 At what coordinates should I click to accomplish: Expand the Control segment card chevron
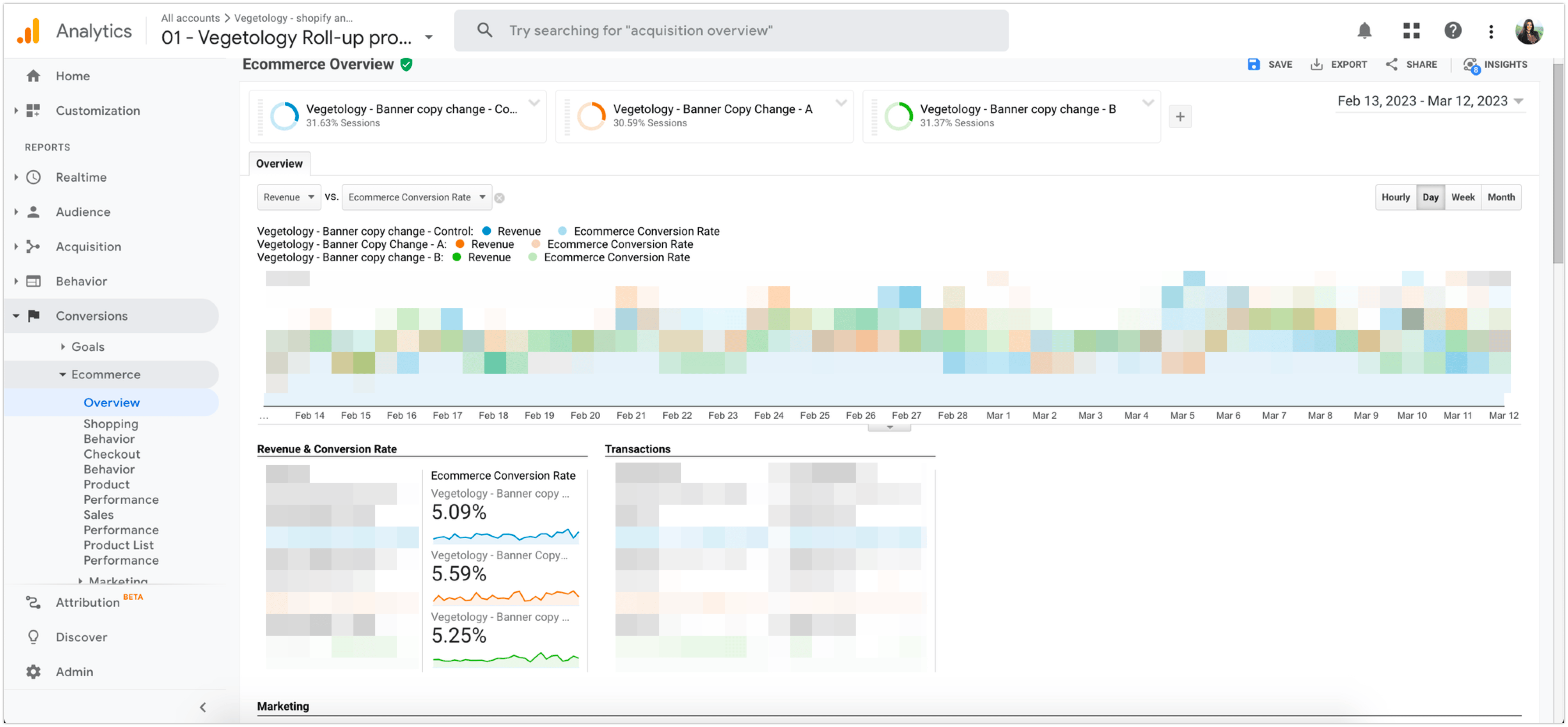534,103
